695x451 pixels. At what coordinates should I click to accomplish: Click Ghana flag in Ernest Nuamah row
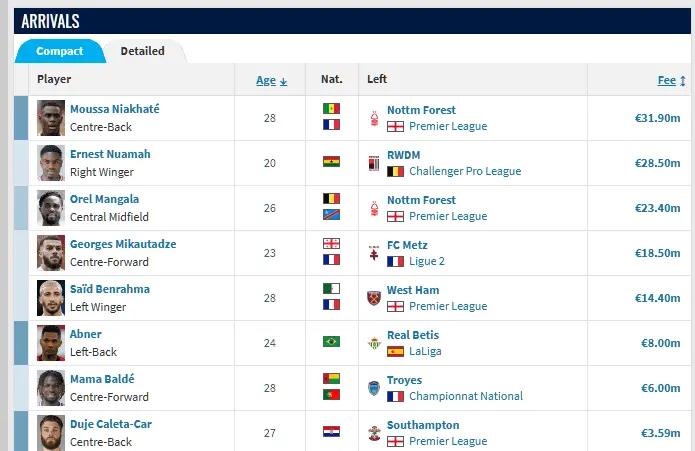click(331, 162)
